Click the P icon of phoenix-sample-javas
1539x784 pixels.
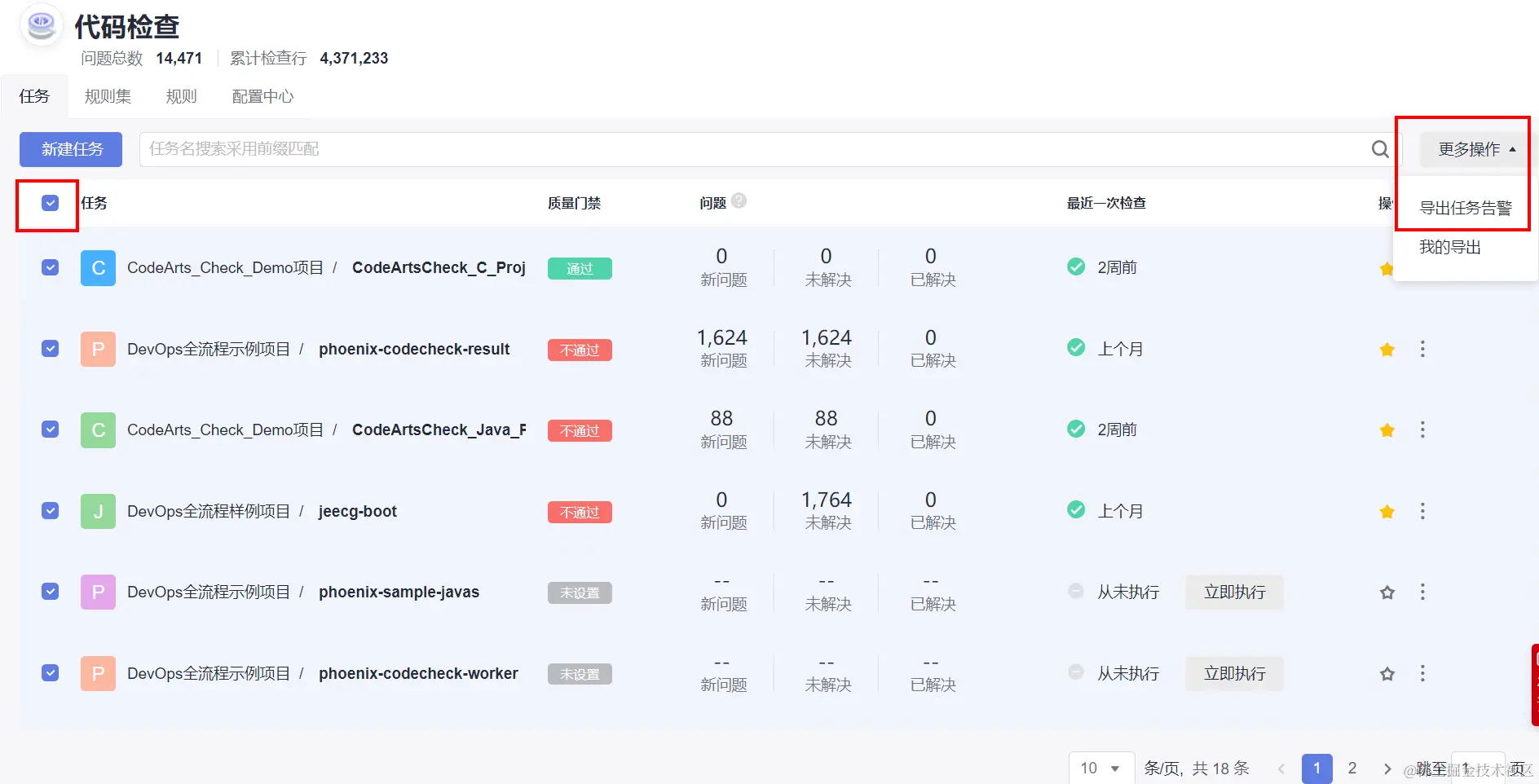pyautogui.click(x=98, y=592)
